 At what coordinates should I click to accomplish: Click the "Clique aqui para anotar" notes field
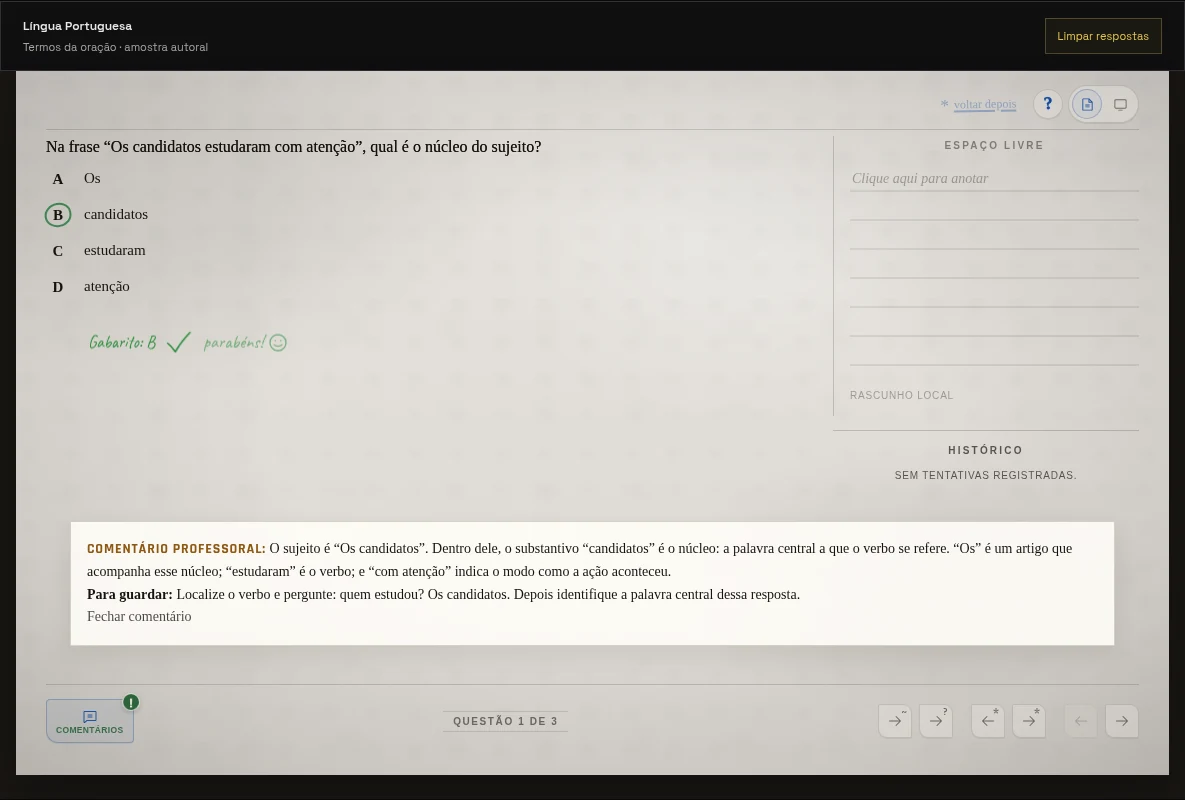pos(994,178)
